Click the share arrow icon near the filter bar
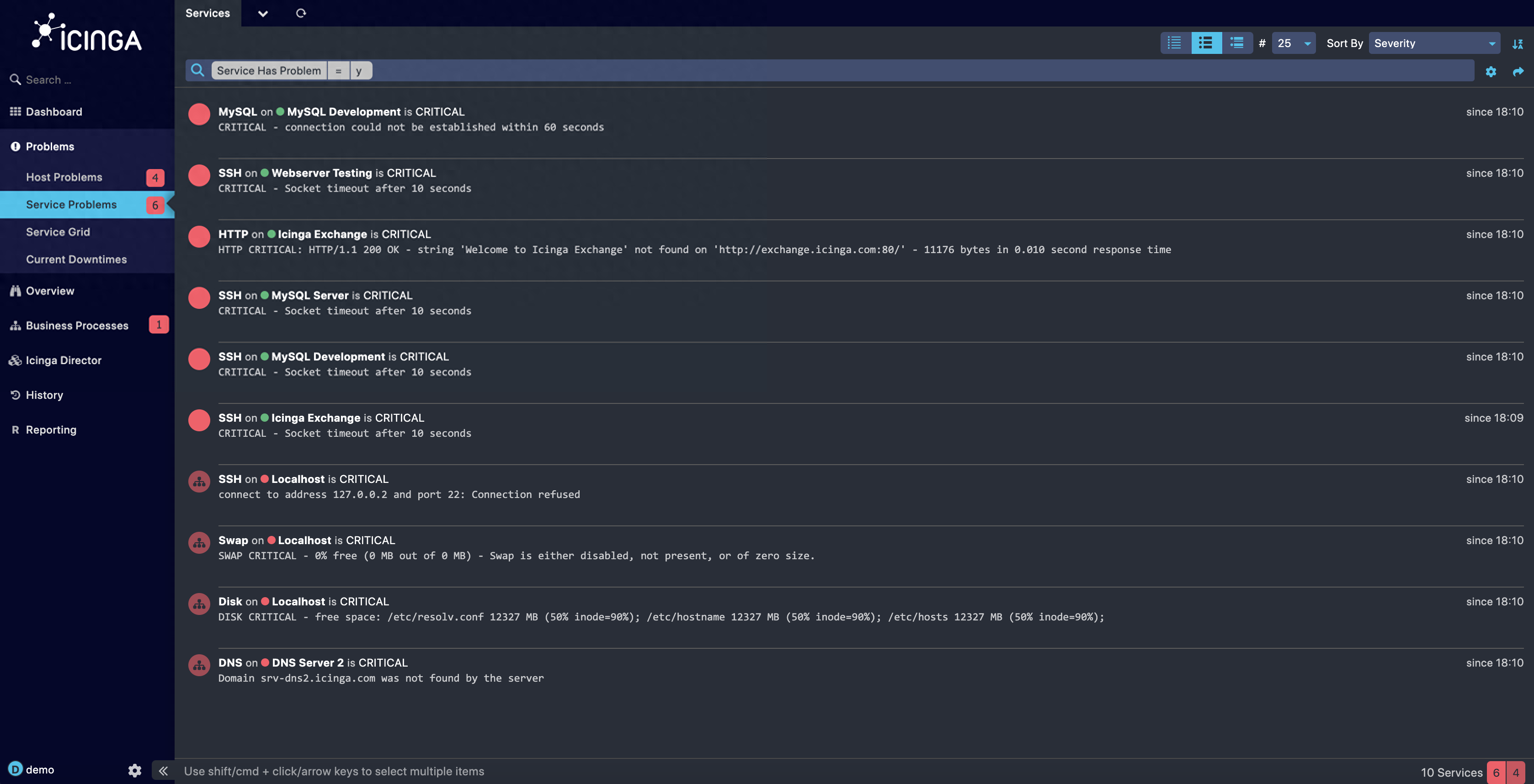 [1518, 71]
